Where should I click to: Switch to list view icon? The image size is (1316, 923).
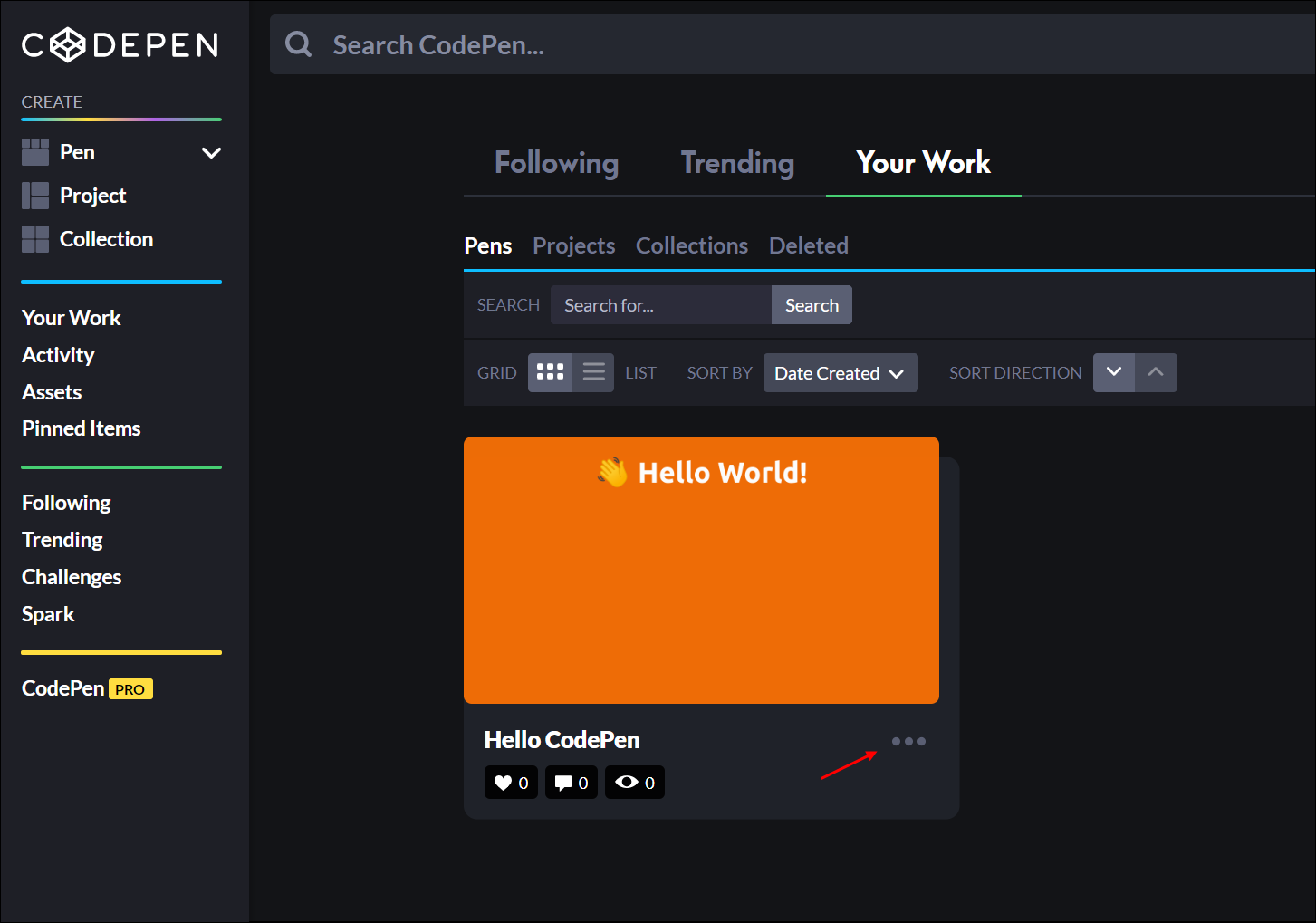pos(593,372)
